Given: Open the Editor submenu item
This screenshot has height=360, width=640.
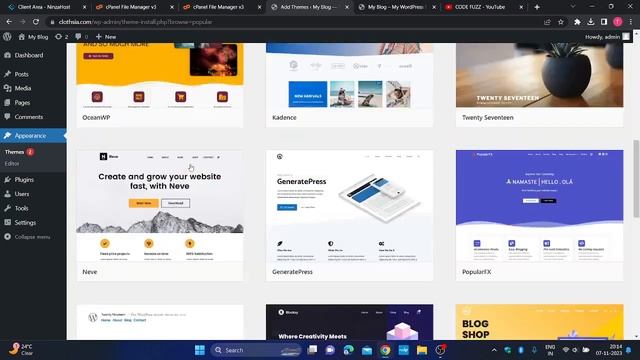Looking at the screenshot, I should 12,163.
